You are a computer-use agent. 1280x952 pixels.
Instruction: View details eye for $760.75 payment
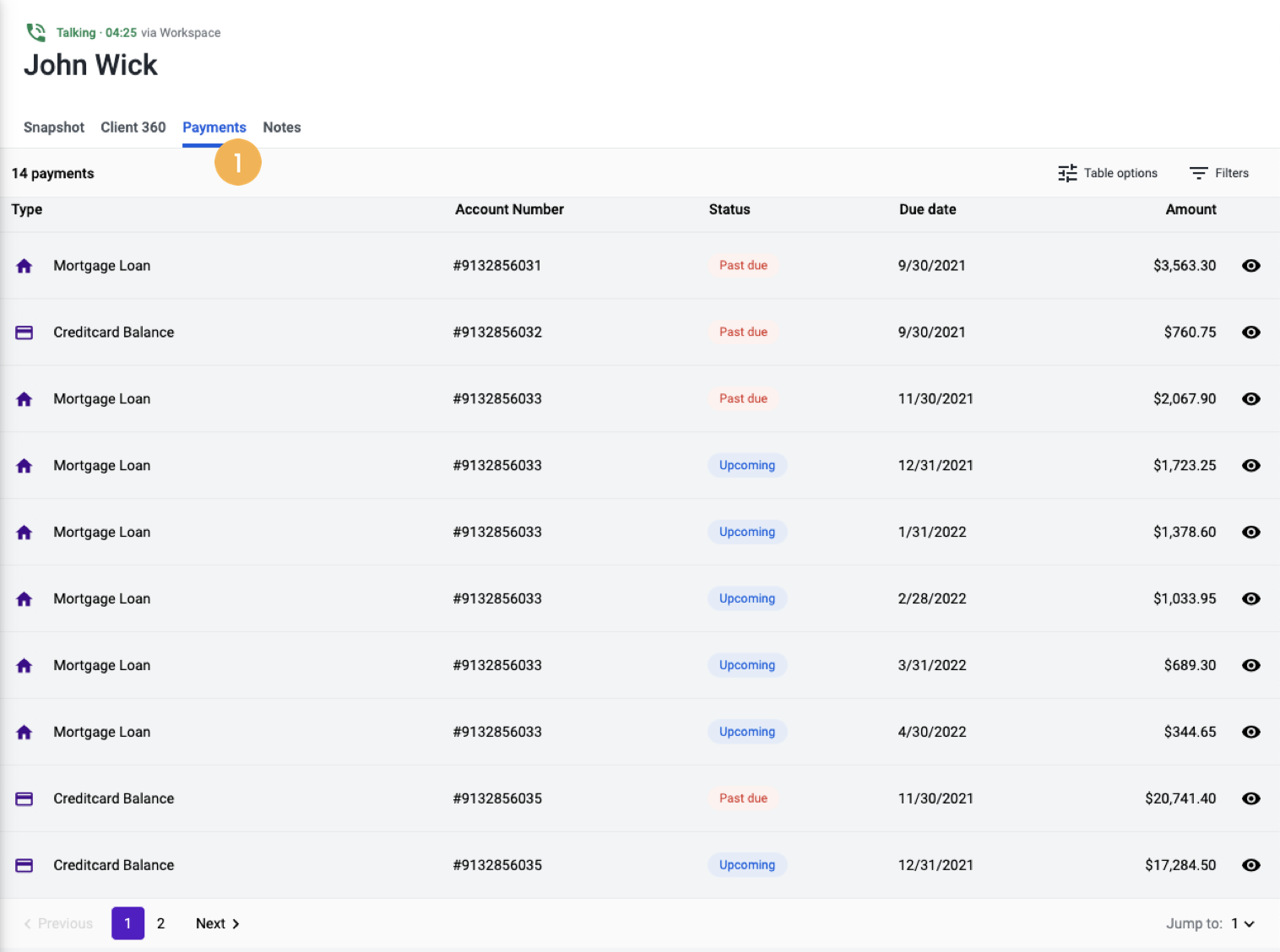(1251, 333)
